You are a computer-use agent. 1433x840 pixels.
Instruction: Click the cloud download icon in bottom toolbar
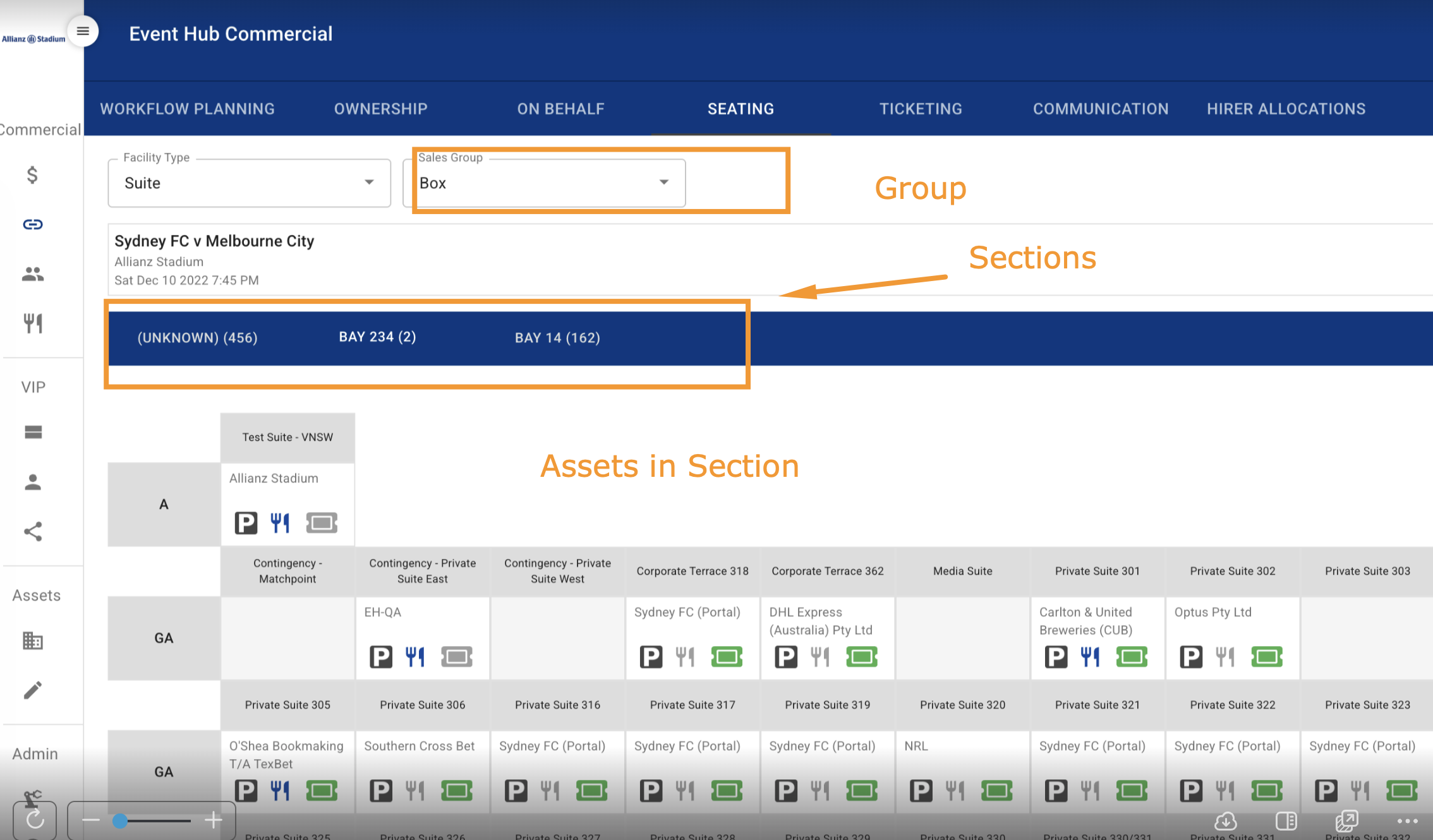[x=1226, y=821]
